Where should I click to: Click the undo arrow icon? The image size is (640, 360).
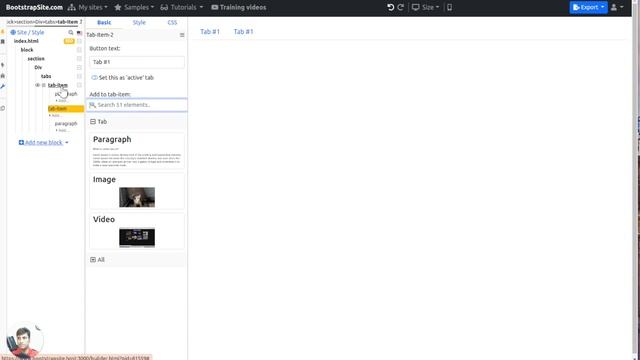pos(391,7)
